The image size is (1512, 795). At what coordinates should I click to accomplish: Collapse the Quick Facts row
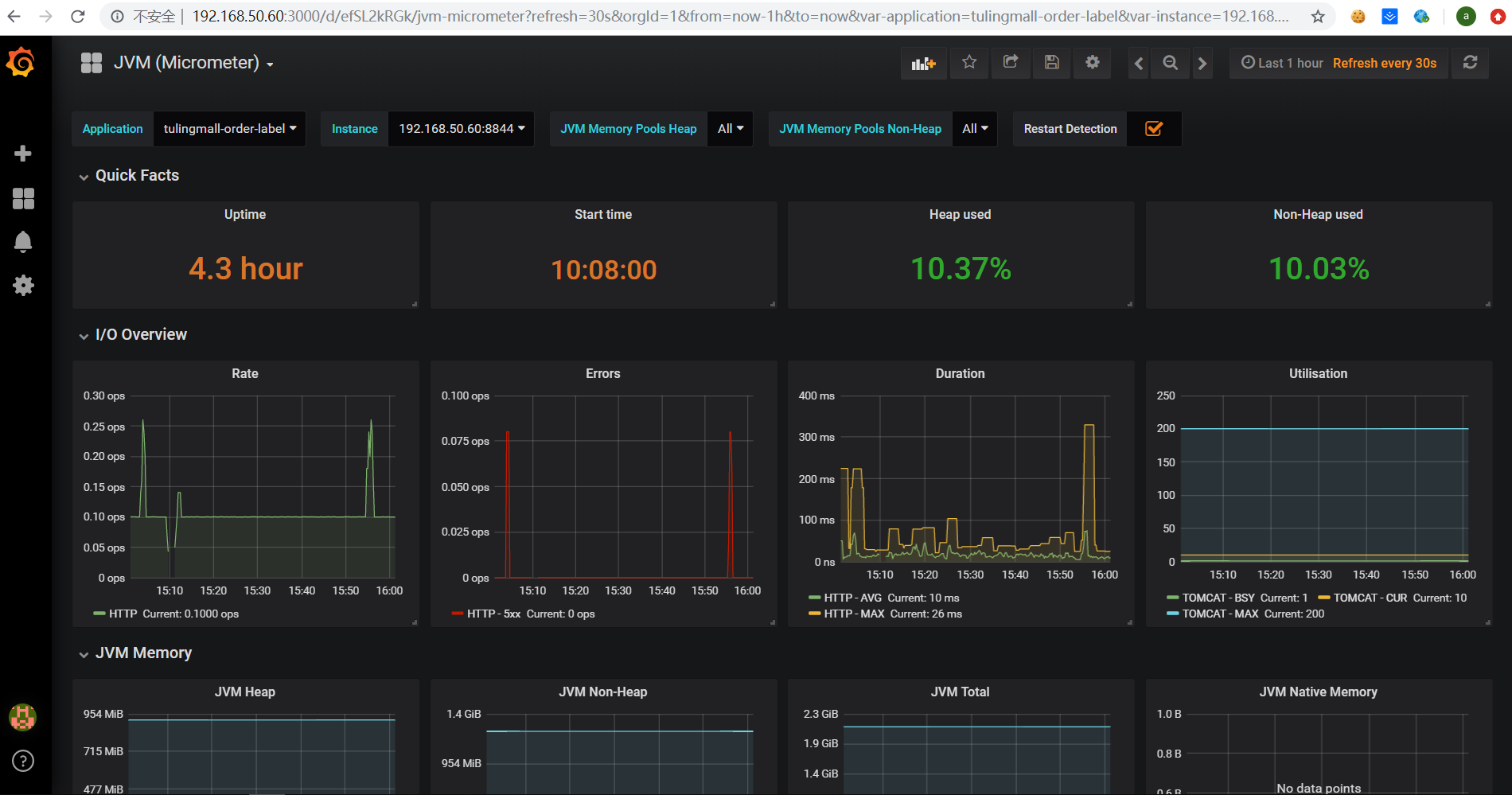pyautogui.click(x=129, y=175)
